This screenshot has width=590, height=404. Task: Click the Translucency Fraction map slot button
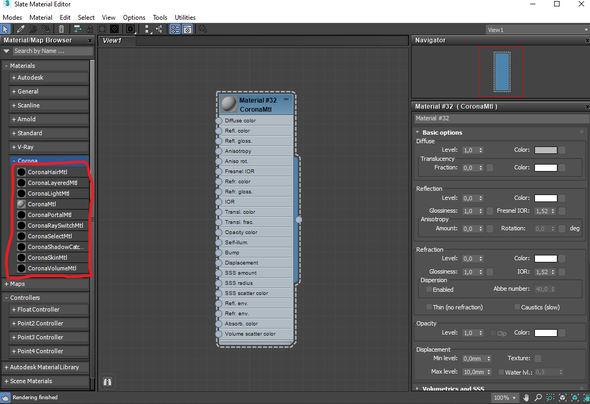[x=490, y=168]
